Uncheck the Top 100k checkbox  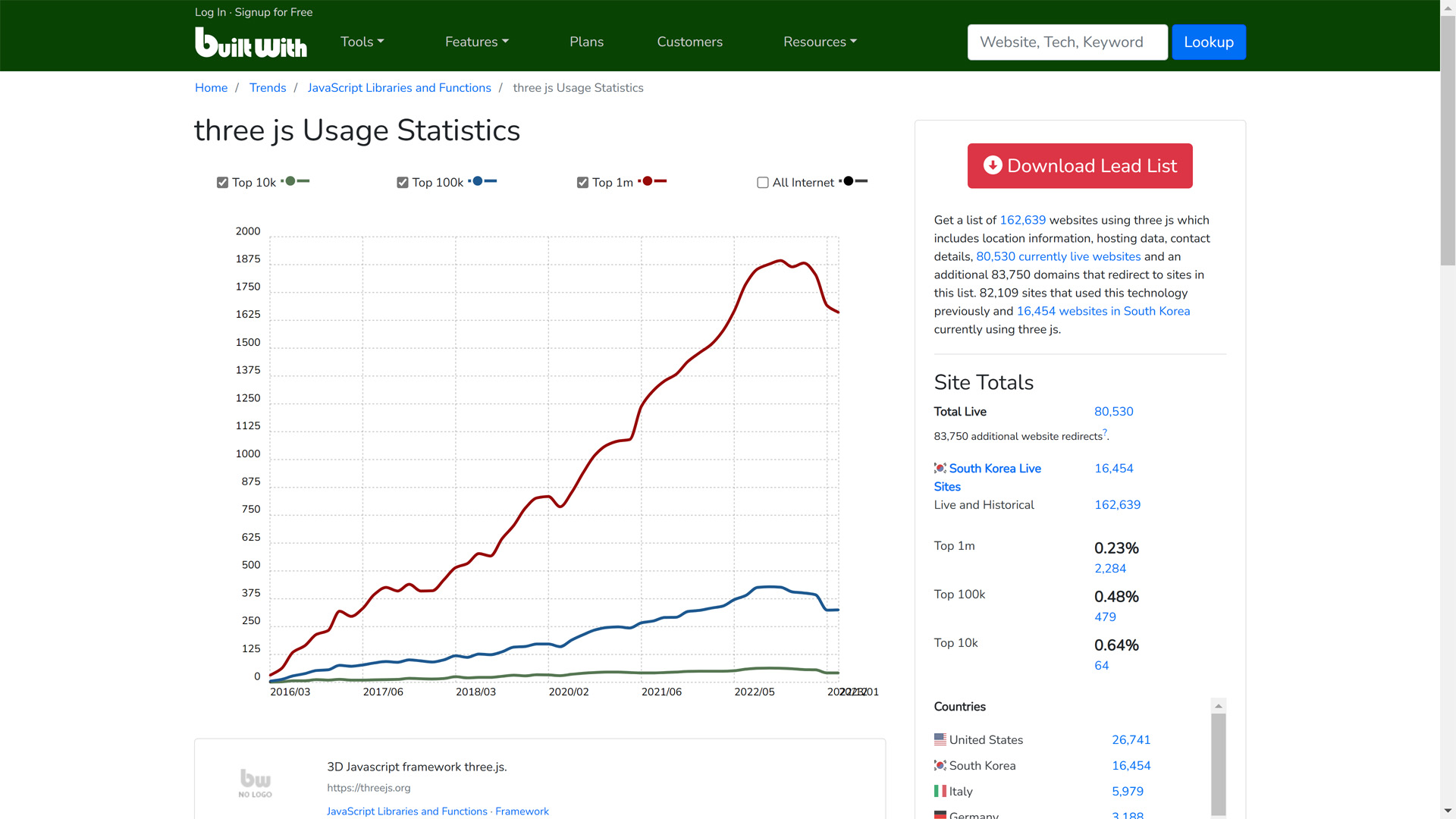(403, 183)
